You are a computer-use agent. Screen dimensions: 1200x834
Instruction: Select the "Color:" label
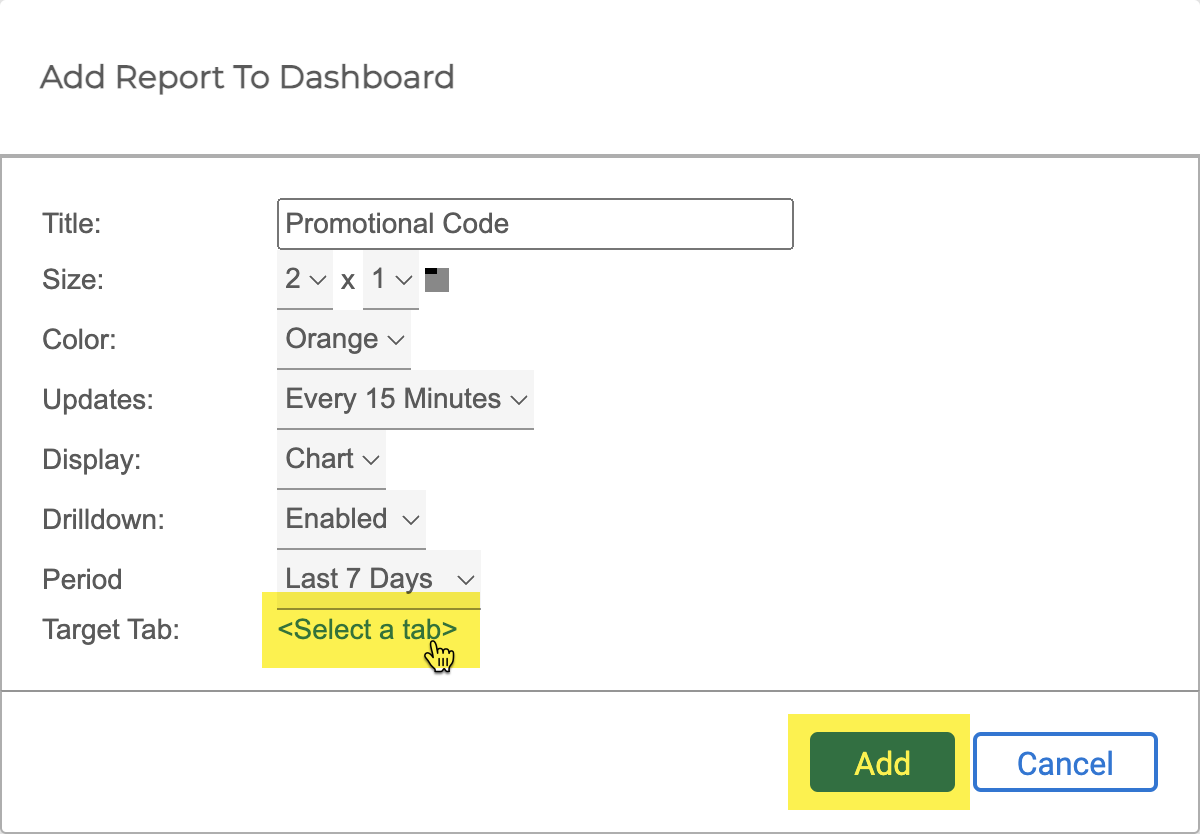(79, 340)
